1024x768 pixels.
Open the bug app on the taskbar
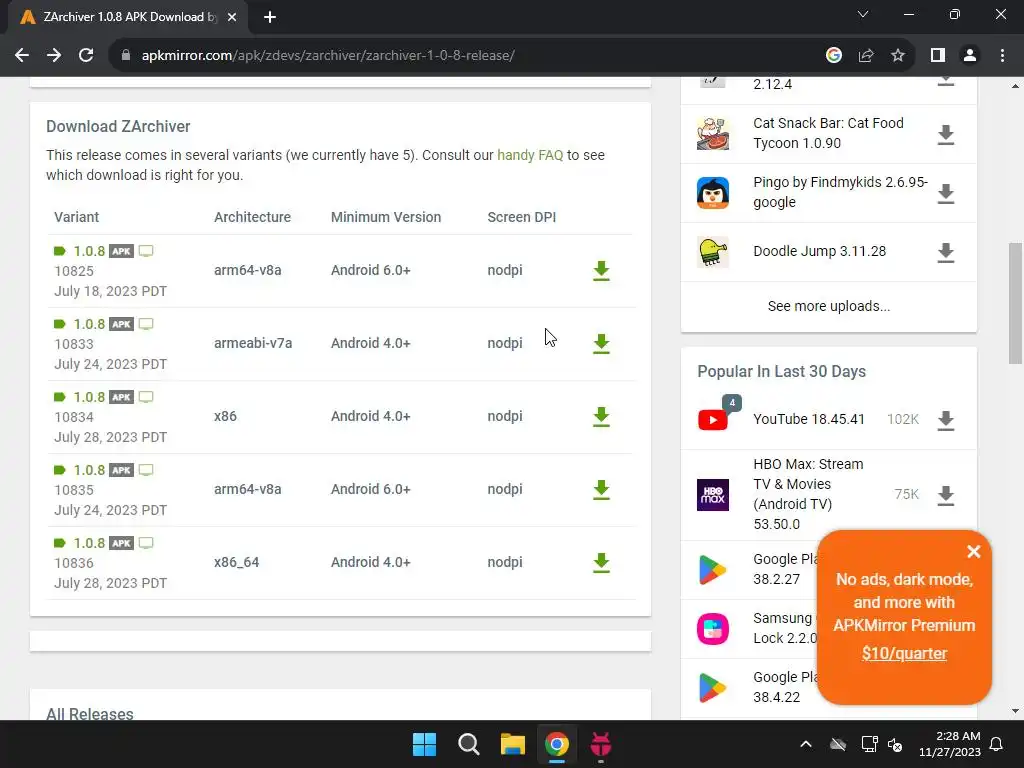[601, 744]
